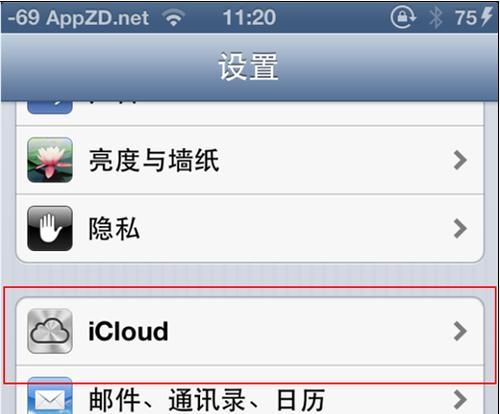Screen dimensions: 500x414
Task: Expand the iCloud row chevron
Action: pos(460,331)
